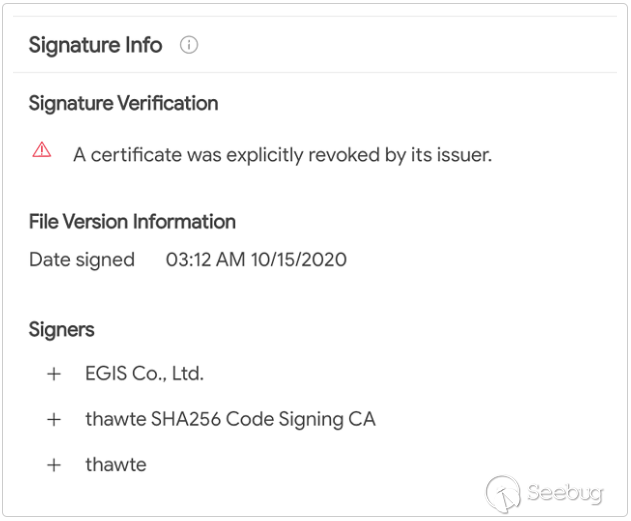Click the Seebug watermark text

coord(565,494)
